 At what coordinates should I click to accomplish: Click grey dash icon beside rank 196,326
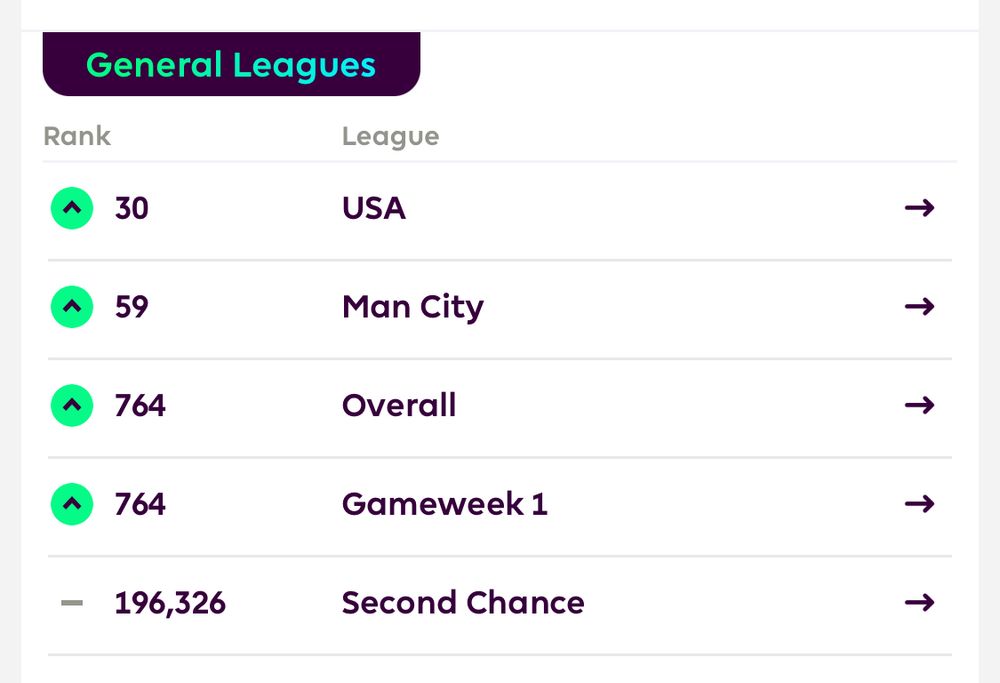point(72,603)
